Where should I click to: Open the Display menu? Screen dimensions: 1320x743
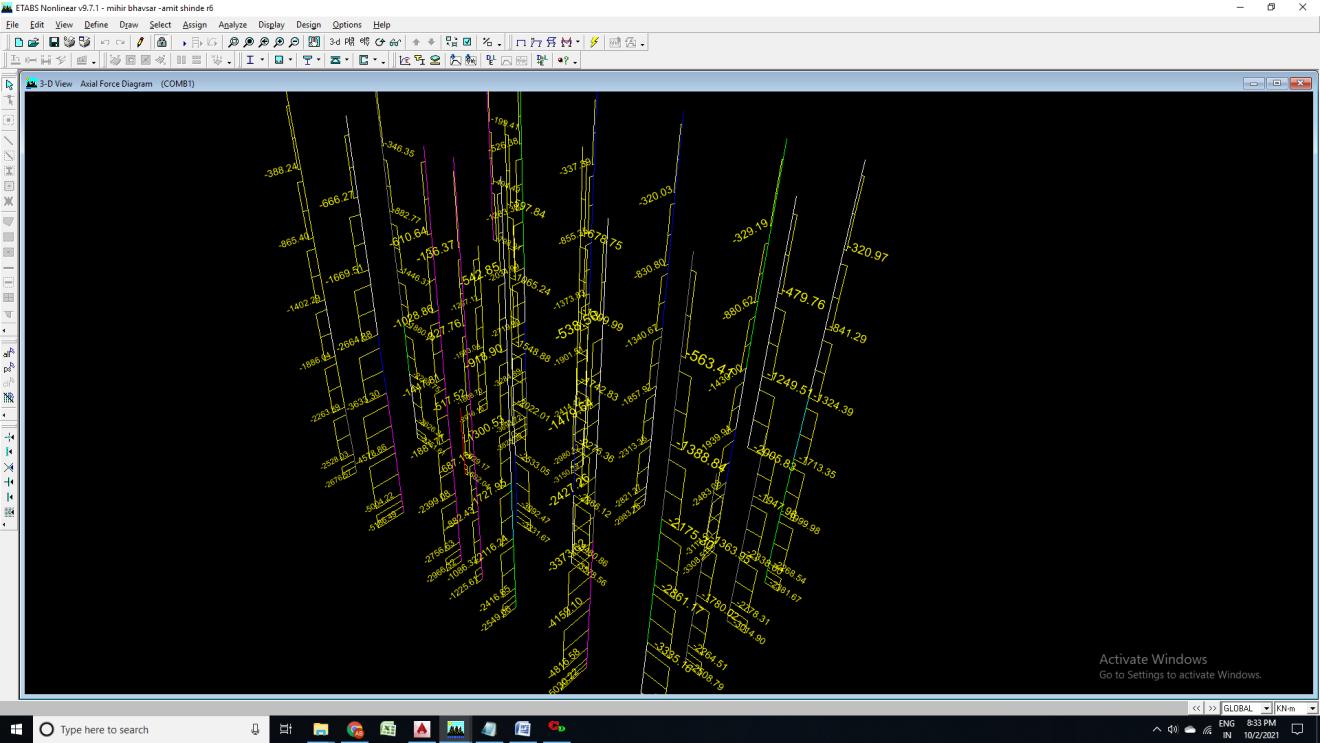click(x=271, y=24)
